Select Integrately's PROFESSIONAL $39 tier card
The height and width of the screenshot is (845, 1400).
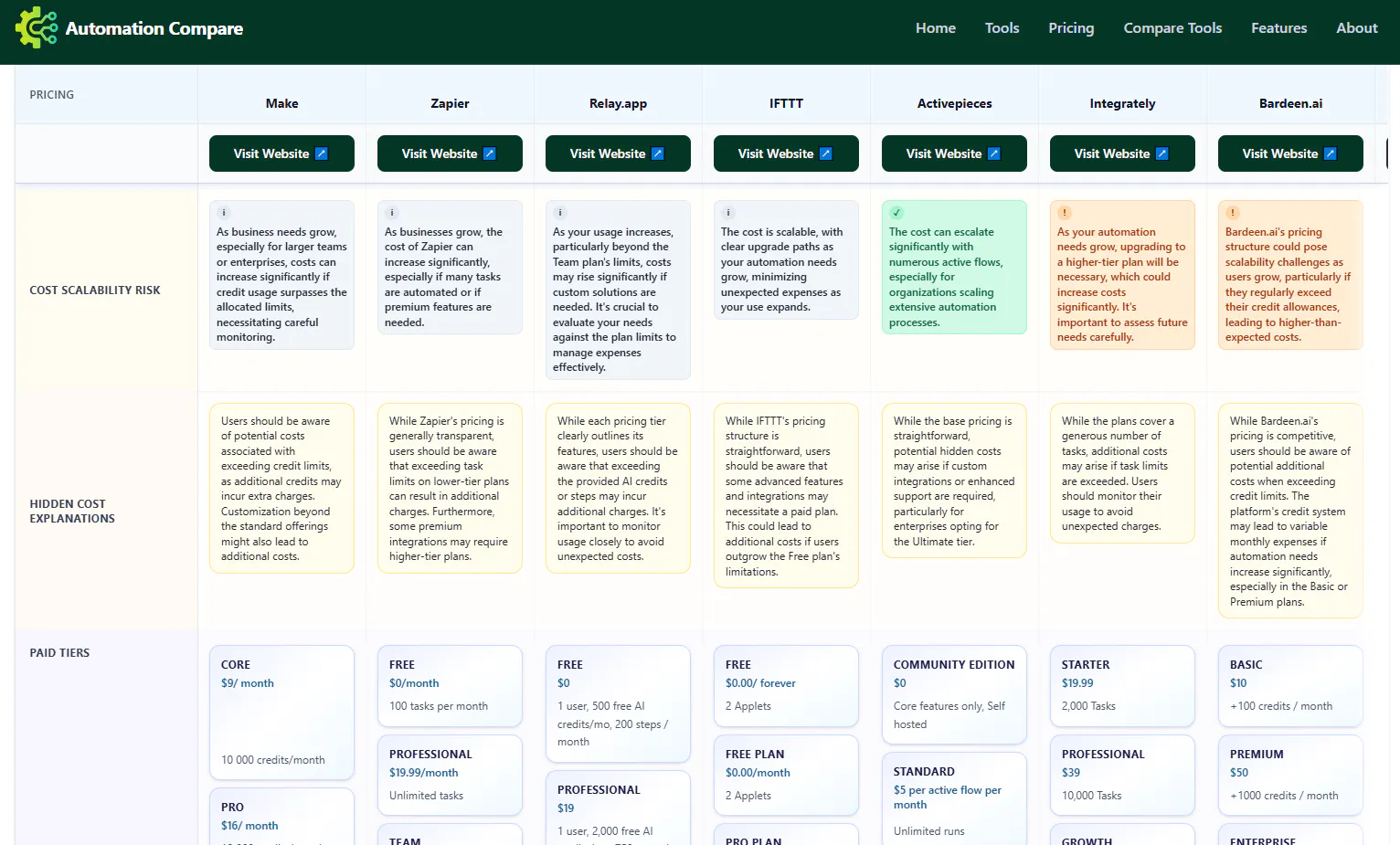click(1122, 775)
